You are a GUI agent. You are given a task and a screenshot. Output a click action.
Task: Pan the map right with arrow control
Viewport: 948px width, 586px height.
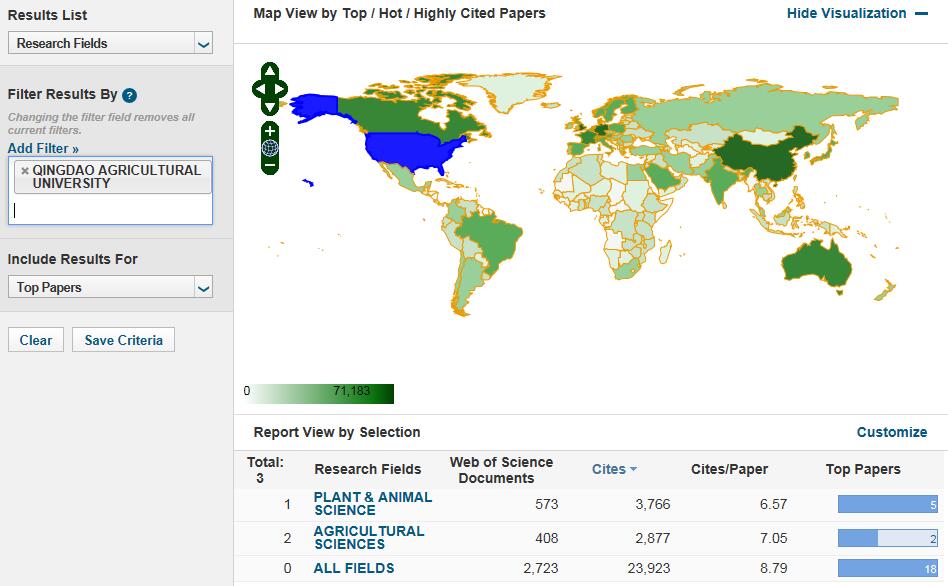pyautogui.click(x=281, y=89)
